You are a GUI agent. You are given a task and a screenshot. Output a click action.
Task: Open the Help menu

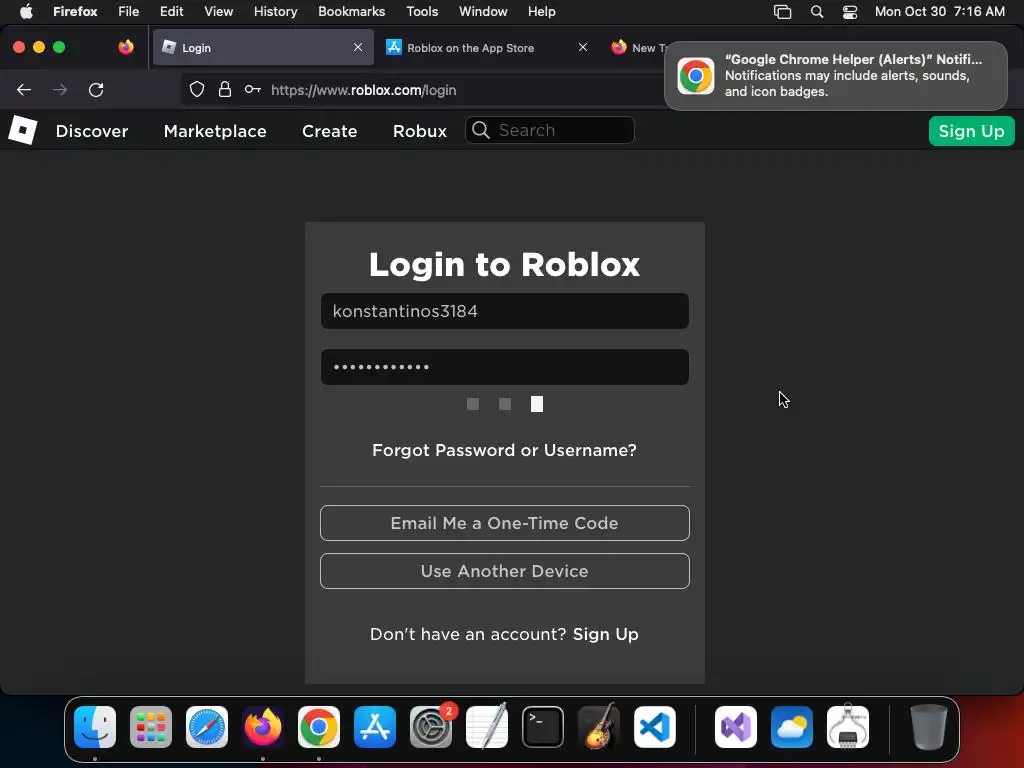click(x=541, y=12)
